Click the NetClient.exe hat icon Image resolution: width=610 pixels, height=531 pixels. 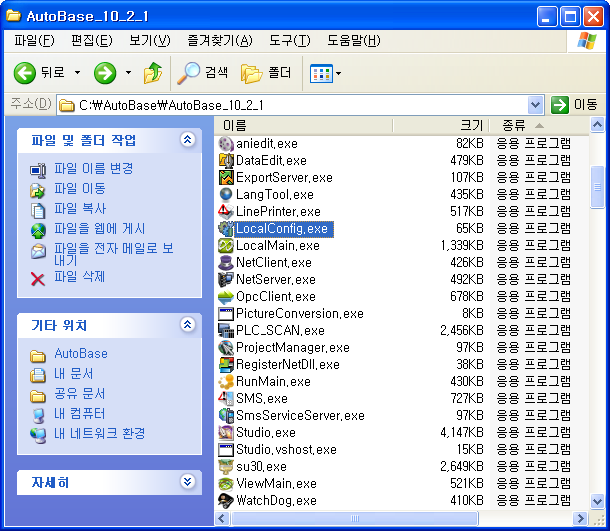click(x=226, y=263)
